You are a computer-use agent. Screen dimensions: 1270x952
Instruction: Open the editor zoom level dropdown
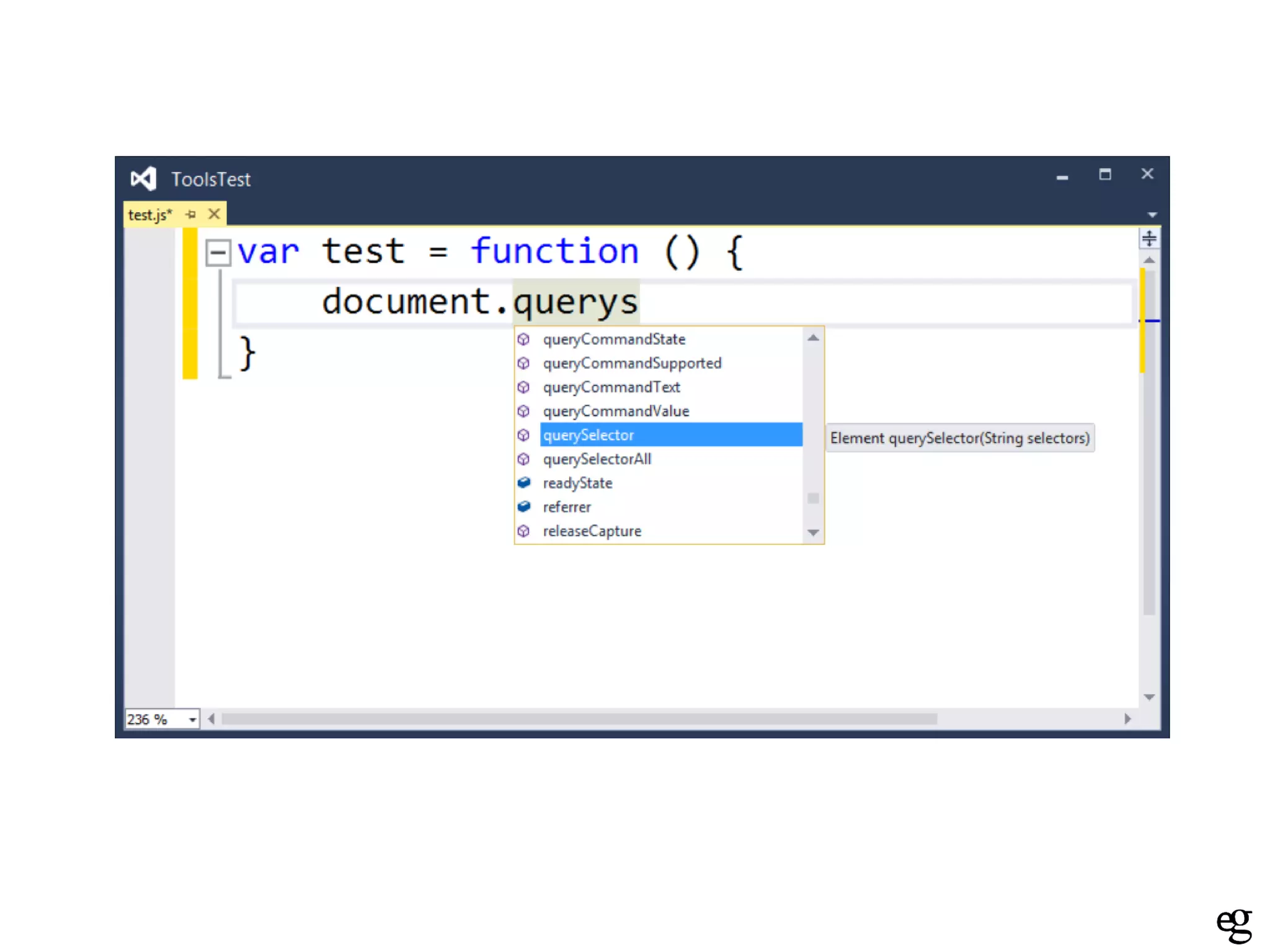click(x=192, y=719)
